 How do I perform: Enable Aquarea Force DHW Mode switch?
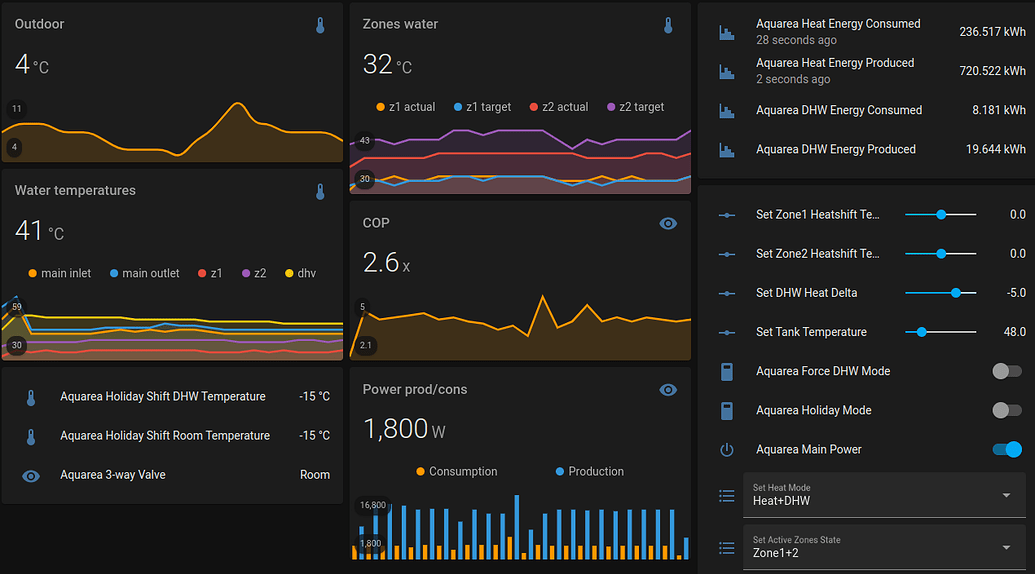click(1006, 371)
